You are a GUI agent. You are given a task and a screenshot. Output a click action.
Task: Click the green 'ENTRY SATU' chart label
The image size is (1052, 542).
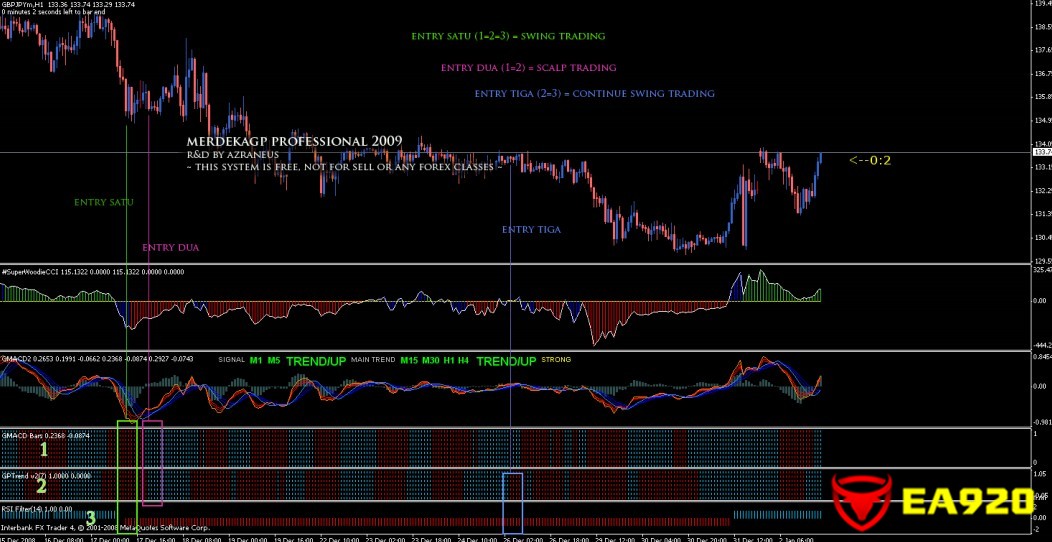[x=103, y=202]
